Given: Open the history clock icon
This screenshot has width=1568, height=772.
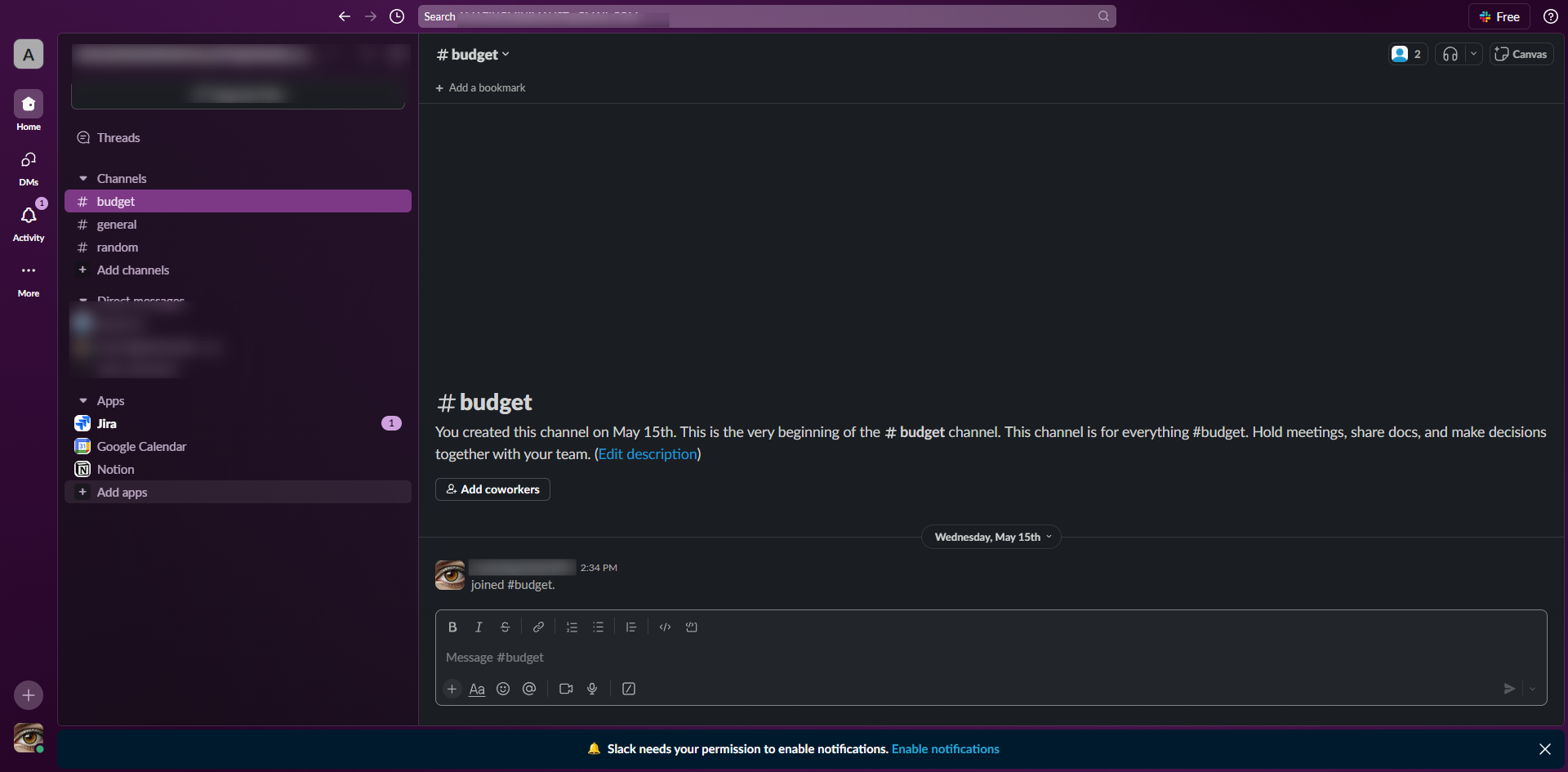Looking at the screenshot, I should click(397, 16).
